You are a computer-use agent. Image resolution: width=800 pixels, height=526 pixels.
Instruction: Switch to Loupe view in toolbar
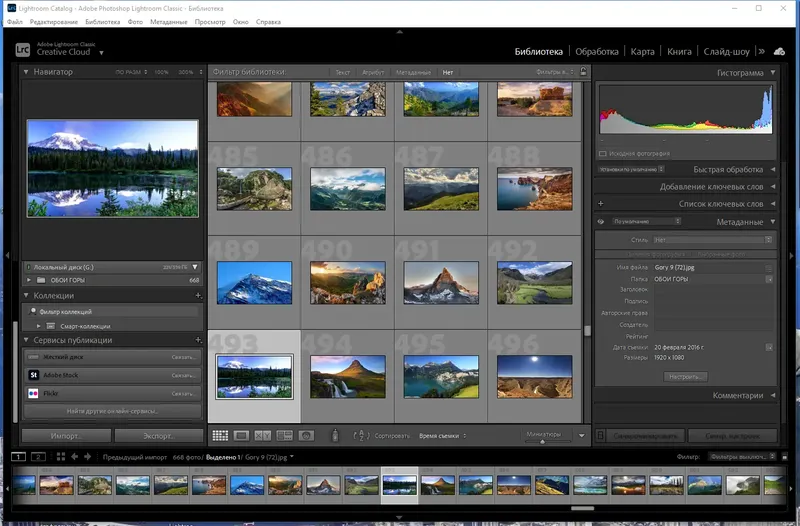[x=241, y=436]
